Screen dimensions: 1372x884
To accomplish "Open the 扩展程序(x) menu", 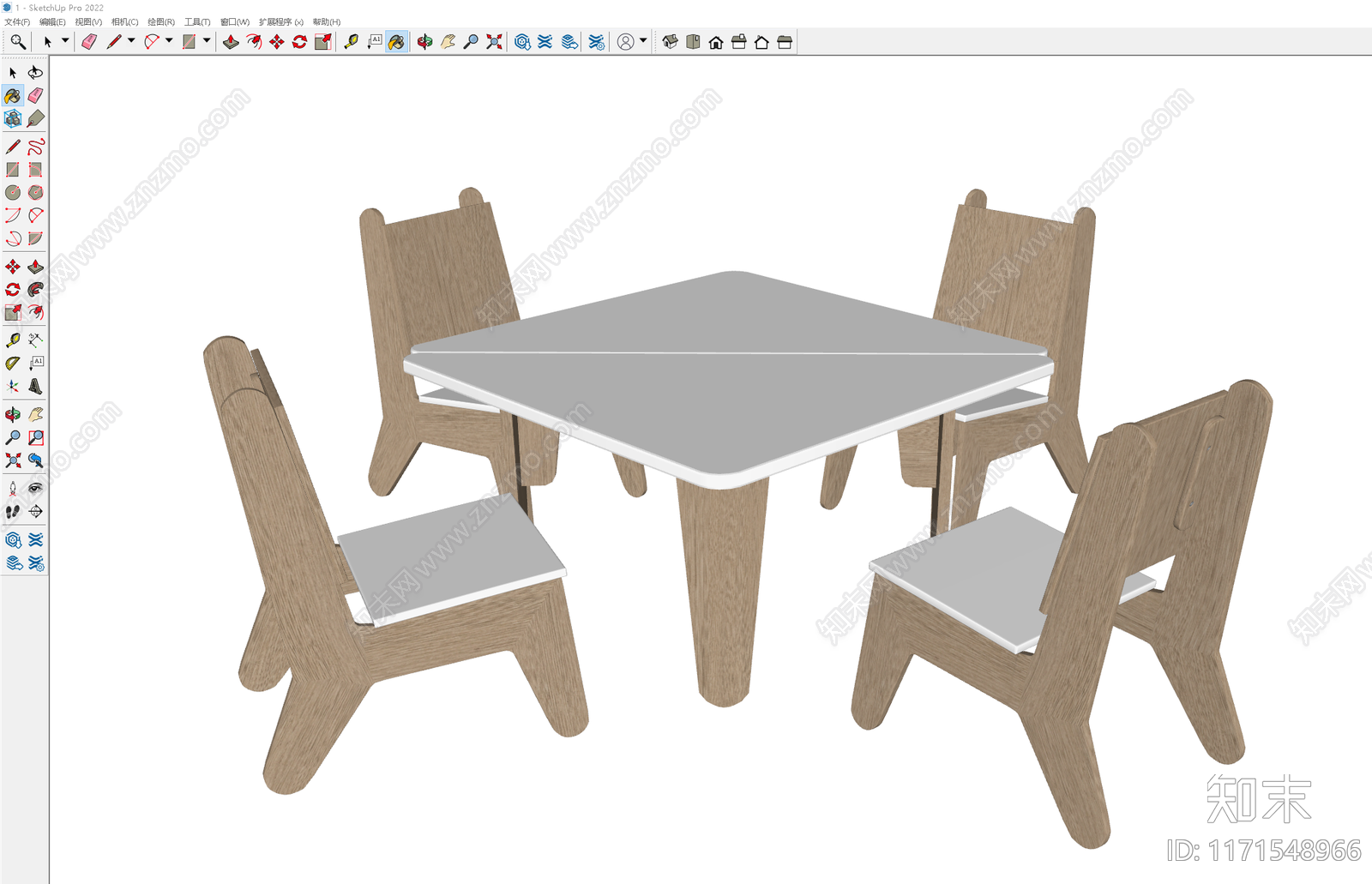I will [281, 22].
